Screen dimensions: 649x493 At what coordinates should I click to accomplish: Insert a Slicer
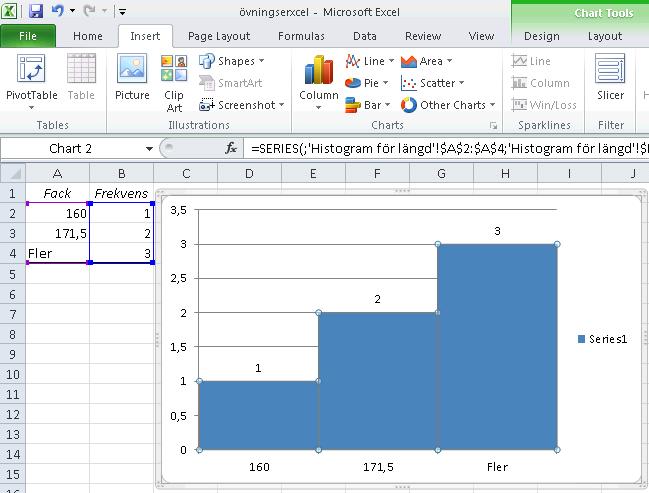coord(610,77)
